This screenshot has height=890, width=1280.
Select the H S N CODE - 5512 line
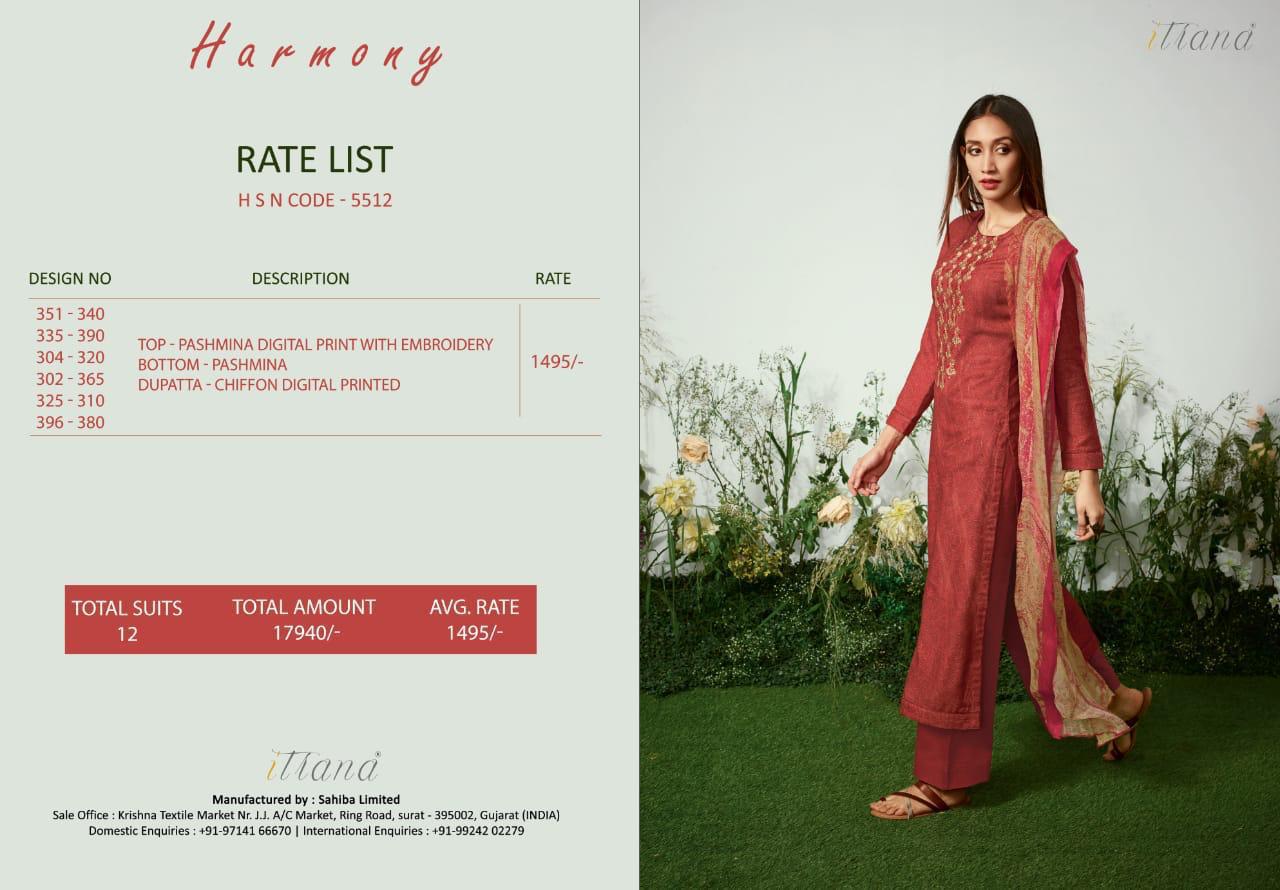[314, 199]
